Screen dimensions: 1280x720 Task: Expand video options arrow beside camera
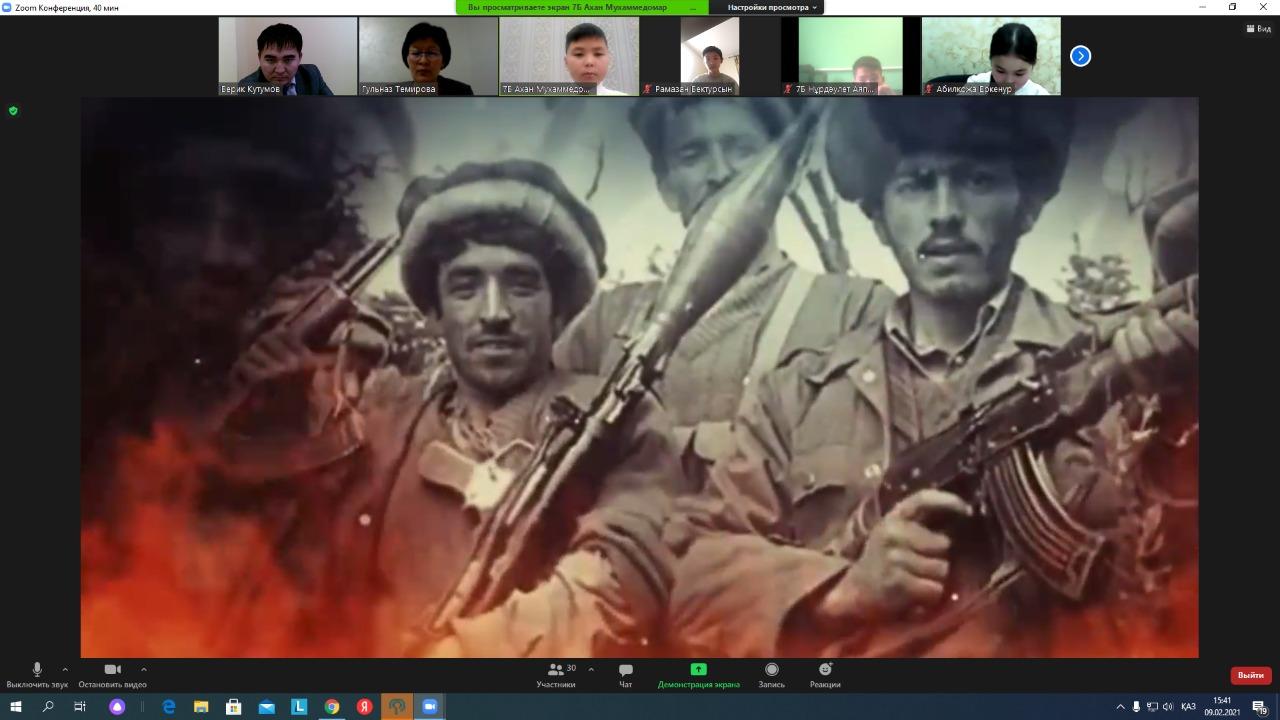coord(144,669)
